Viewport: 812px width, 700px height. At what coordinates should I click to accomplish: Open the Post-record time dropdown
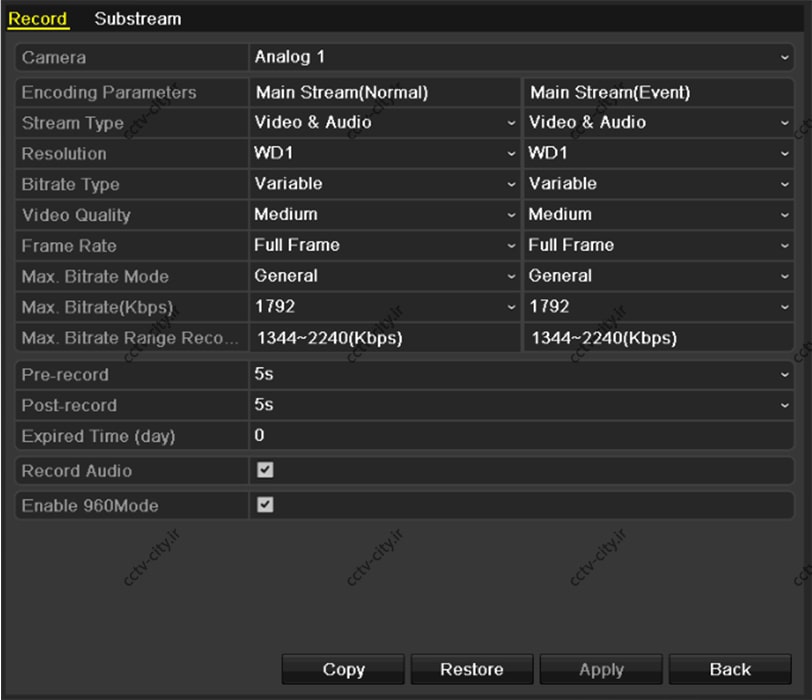(x=521, y=405)
